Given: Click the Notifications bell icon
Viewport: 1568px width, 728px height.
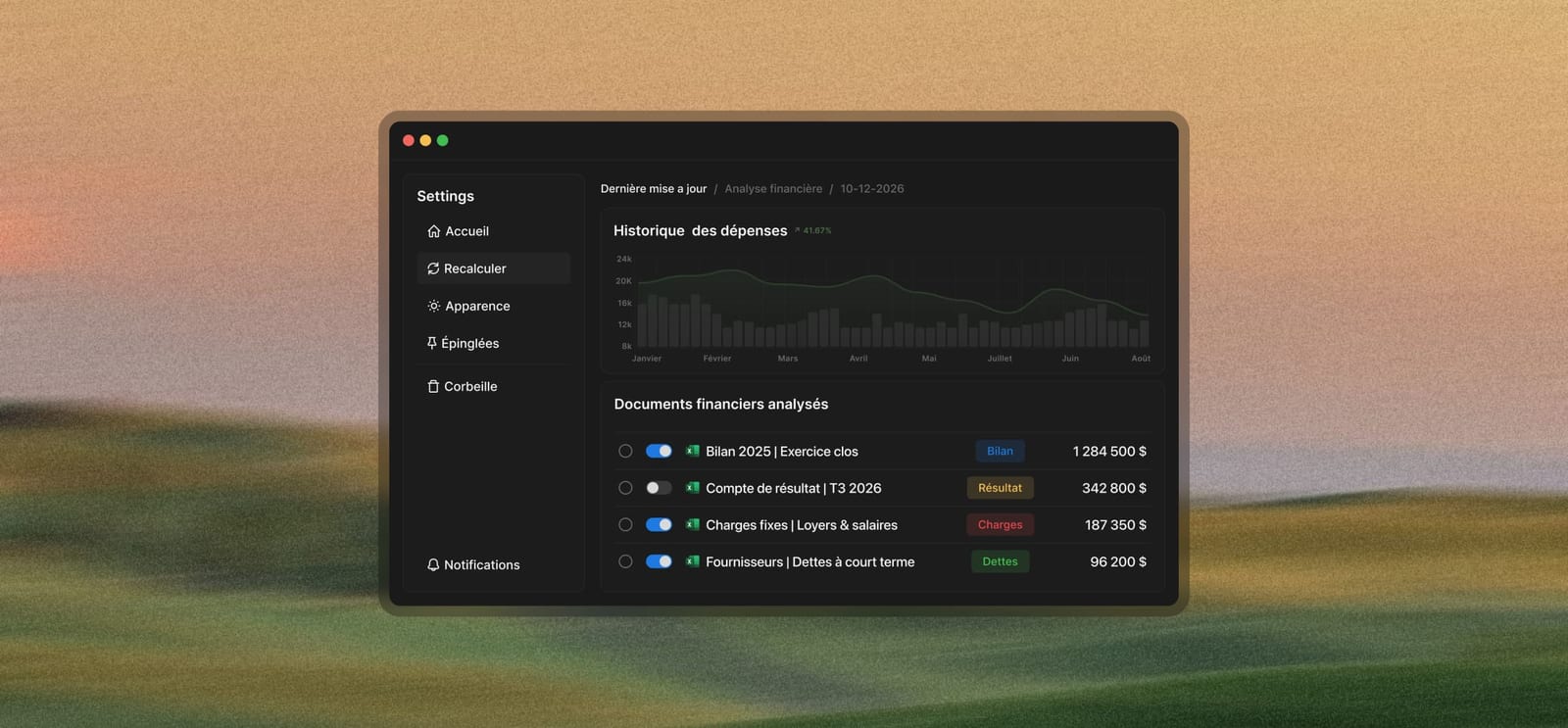Looking at the screenshot, I should click(433, 564).
